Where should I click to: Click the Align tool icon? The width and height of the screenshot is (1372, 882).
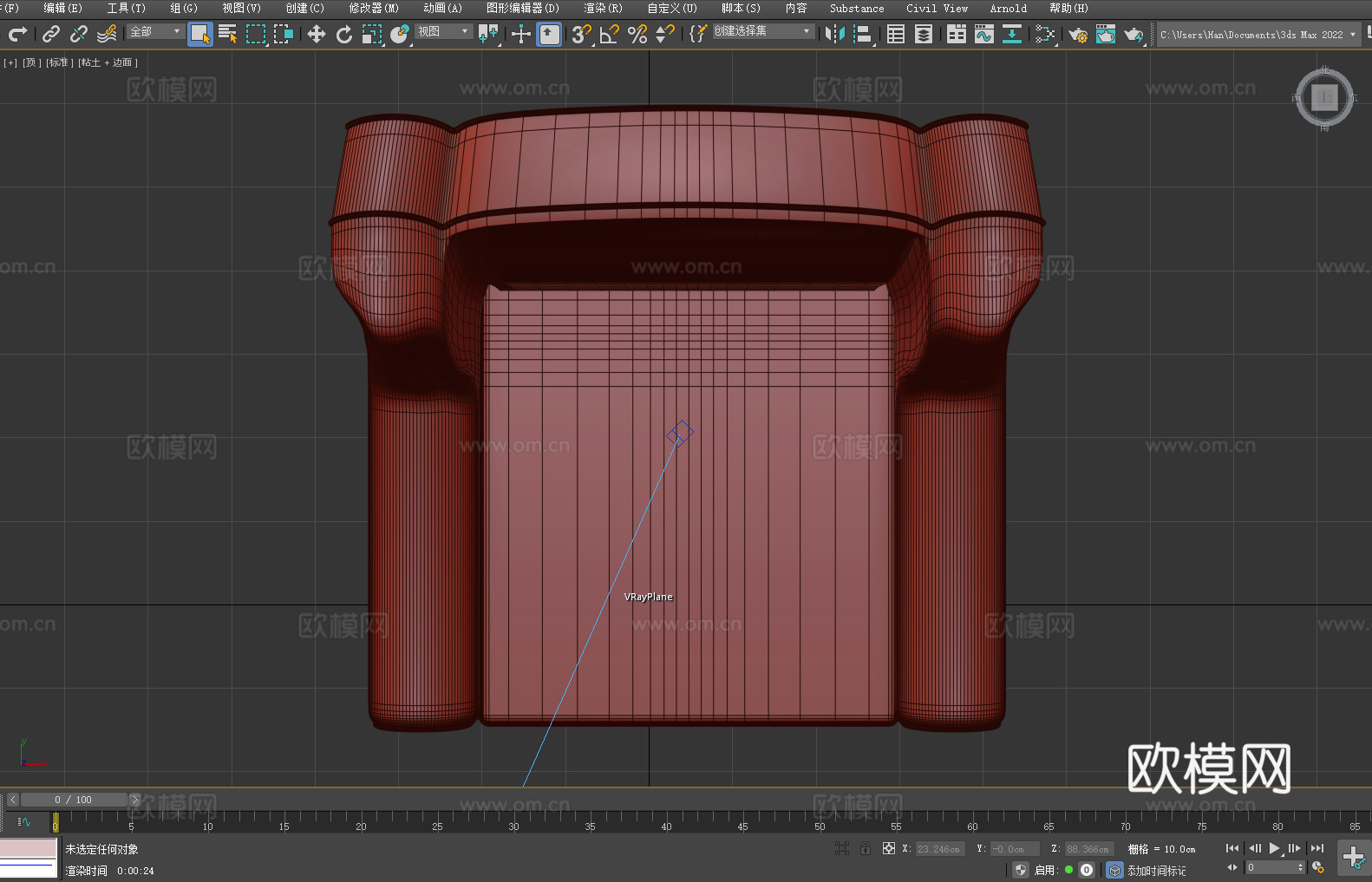[863, 34]
